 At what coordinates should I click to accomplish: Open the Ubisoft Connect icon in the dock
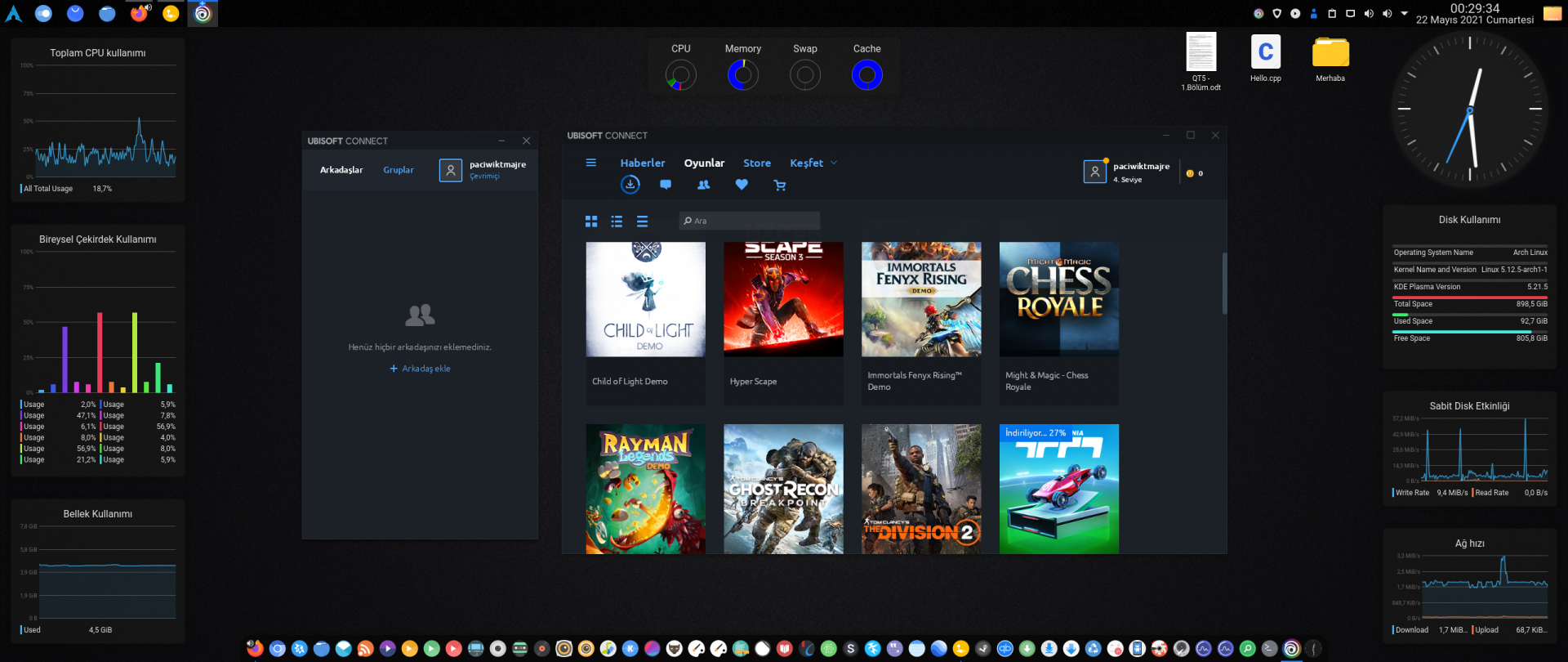1291,649
